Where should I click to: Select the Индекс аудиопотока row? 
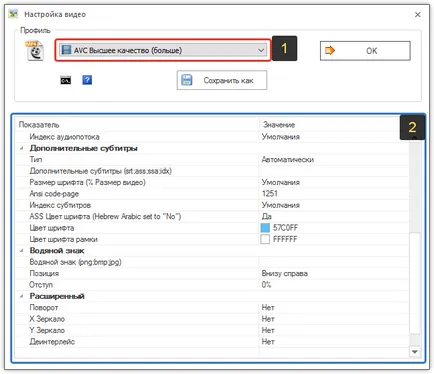click(x=212, y=137)
